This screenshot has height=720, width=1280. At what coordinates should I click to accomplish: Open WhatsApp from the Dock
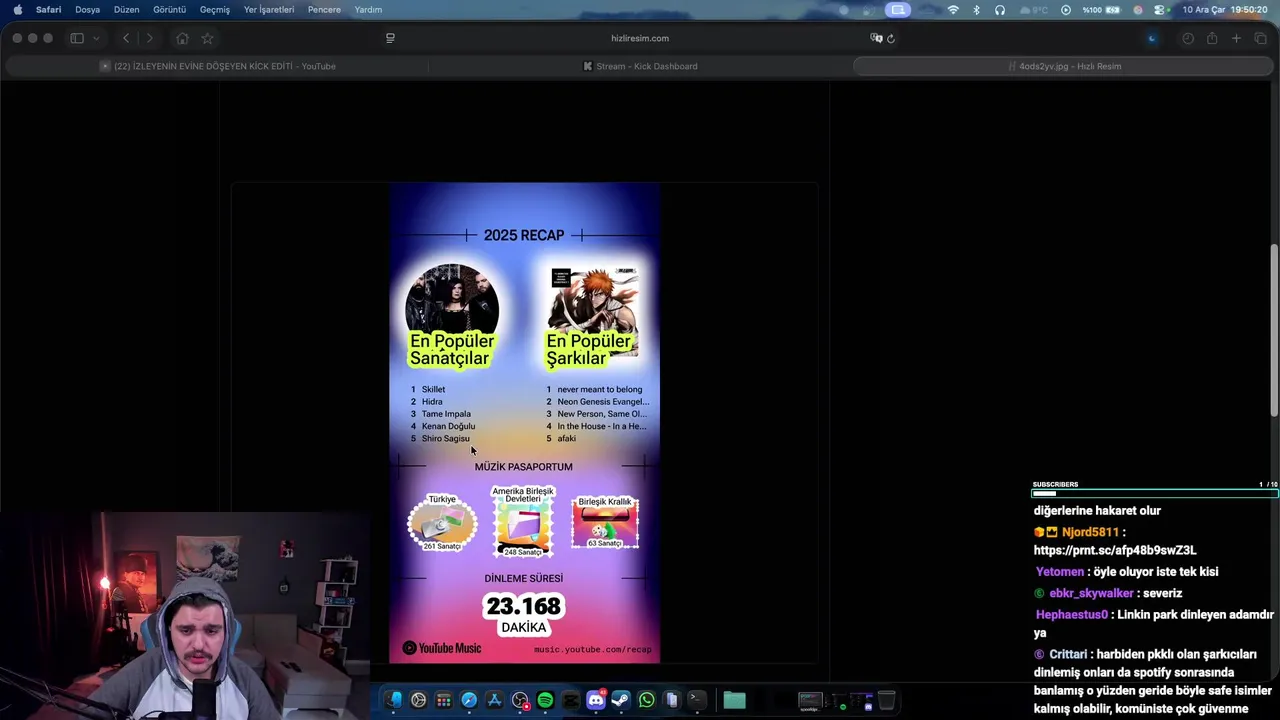[647, 700]
